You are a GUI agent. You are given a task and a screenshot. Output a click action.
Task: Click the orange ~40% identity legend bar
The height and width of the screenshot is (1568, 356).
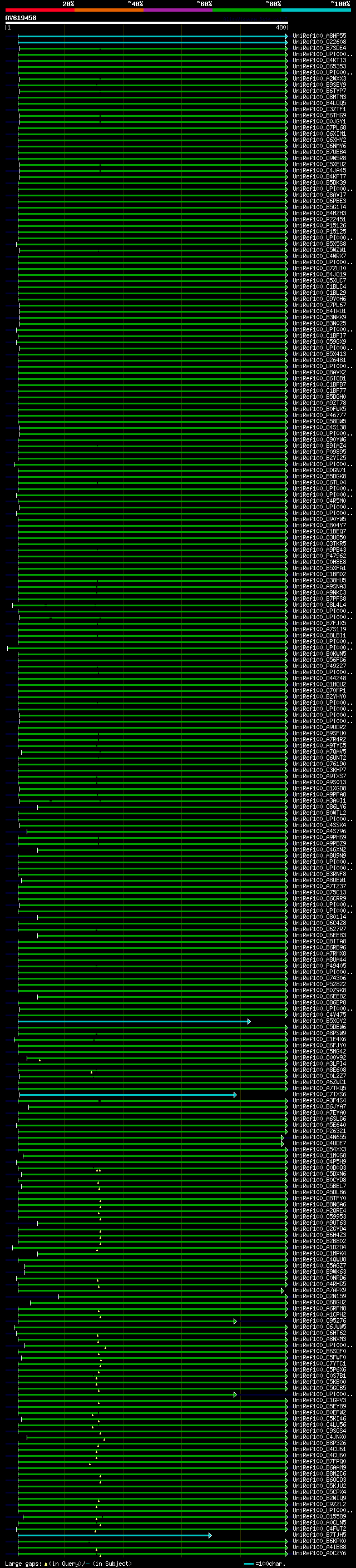[x=109, y=10]
